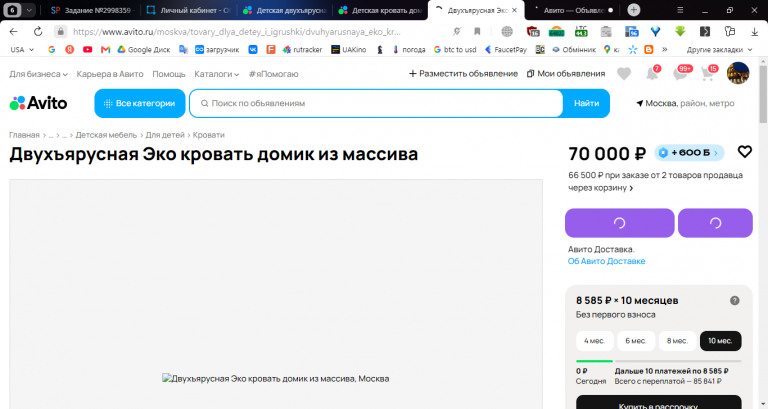768x409 pixels.
Task: Open the notifications bell icon
Action: 652,73
